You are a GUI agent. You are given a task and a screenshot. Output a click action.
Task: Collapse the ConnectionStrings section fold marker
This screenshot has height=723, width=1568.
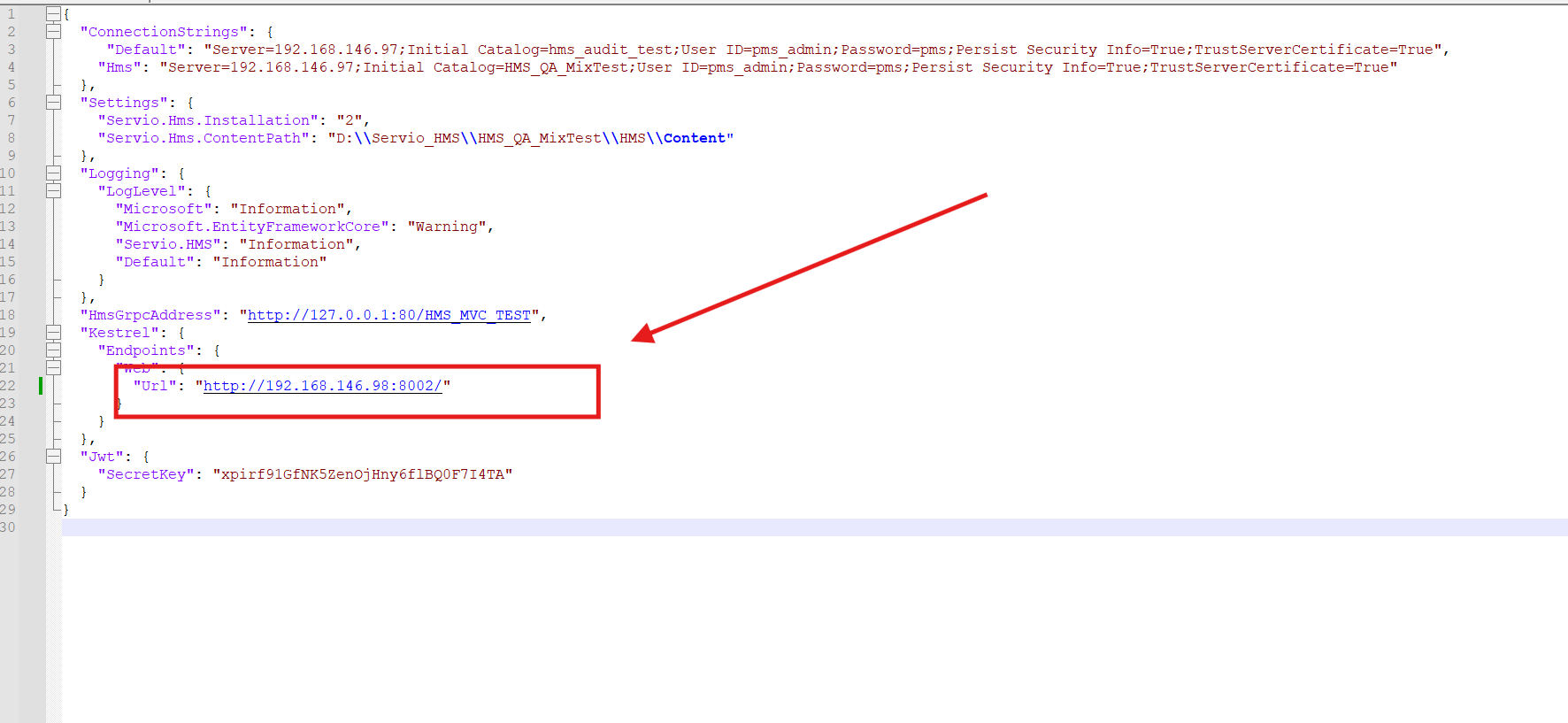(x=53, y=32)
